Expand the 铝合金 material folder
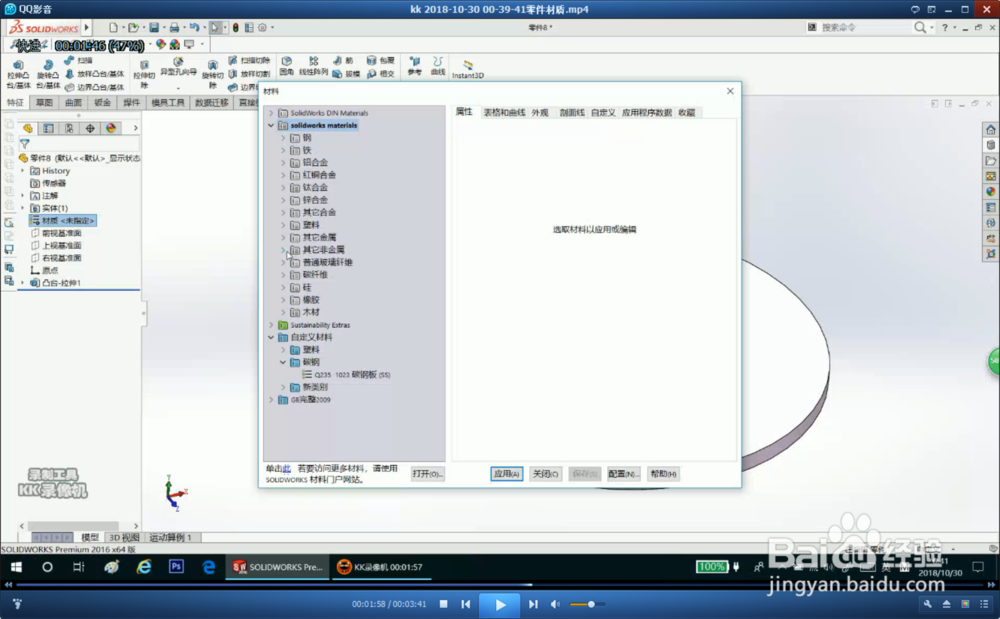The image size is (1000, 619). pos(283,163)
